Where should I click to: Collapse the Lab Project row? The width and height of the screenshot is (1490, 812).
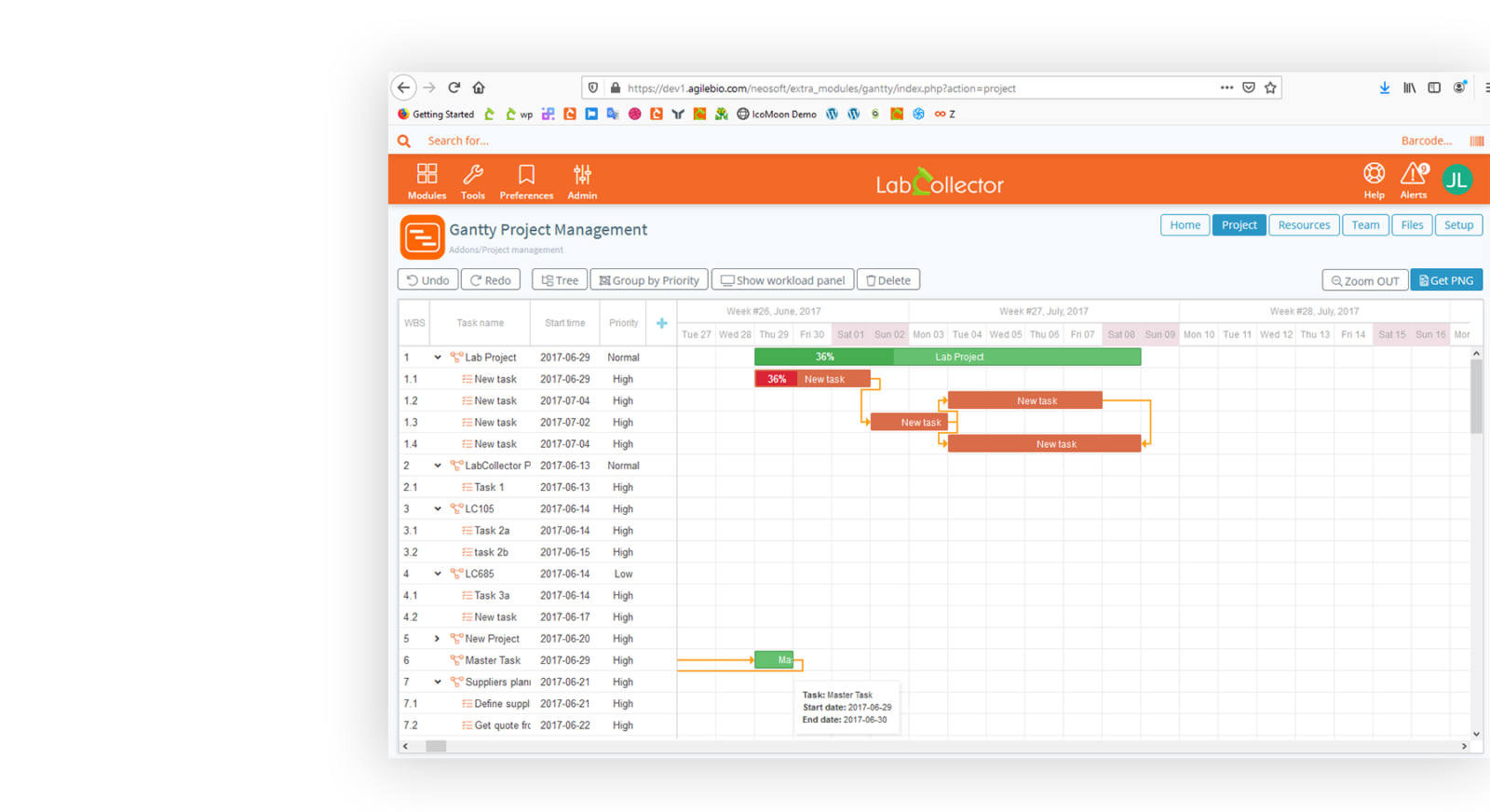pos(437,358)
